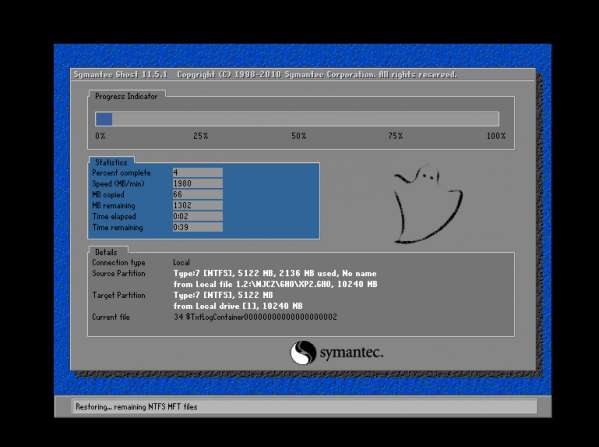This screenshot has width=599, height=447.
Task: Click the Time elapsed value field
Action: tap(198, 216)
